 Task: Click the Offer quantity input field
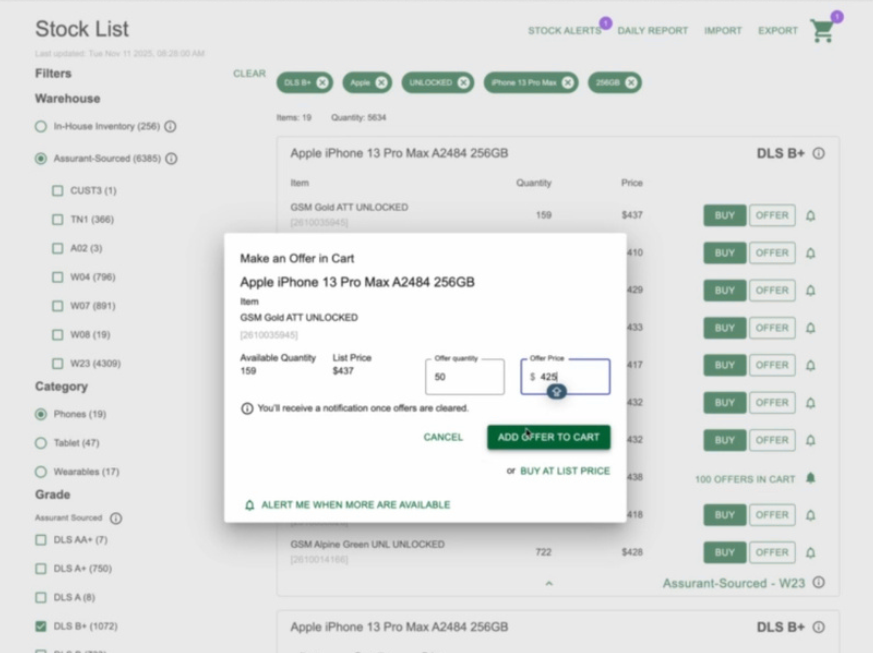point(465,377)
